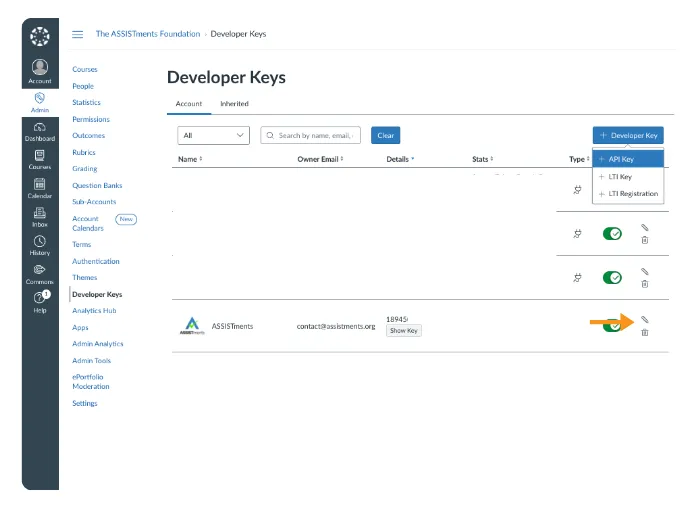Toggle the hamburger menu beside the breadcrumb
The width and height of the screenshot is (698, 508).
click(x=77, y=34)
